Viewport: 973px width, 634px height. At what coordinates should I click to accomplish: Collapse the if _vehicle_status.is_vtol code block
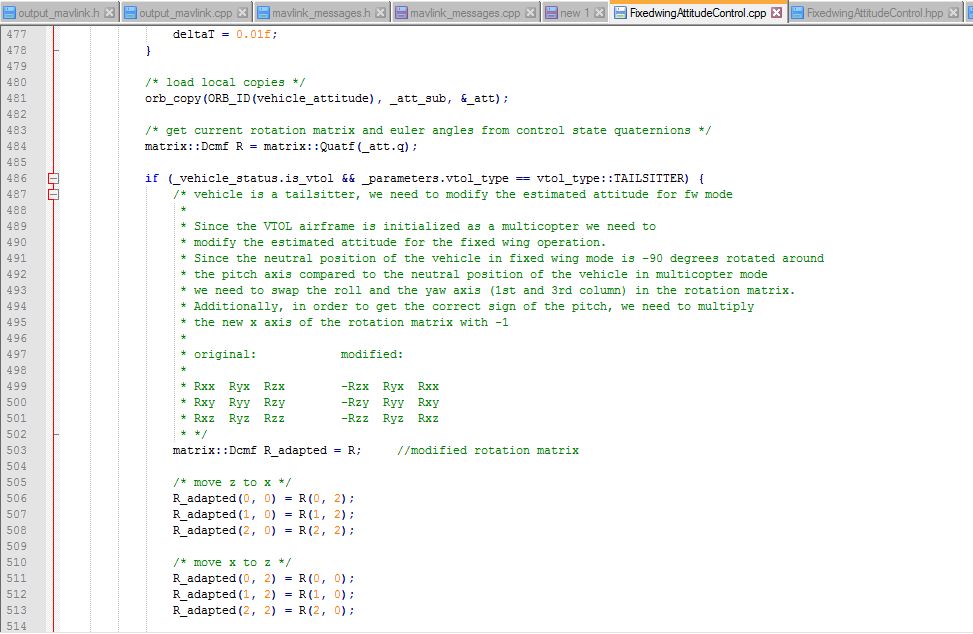coord(55,177)
